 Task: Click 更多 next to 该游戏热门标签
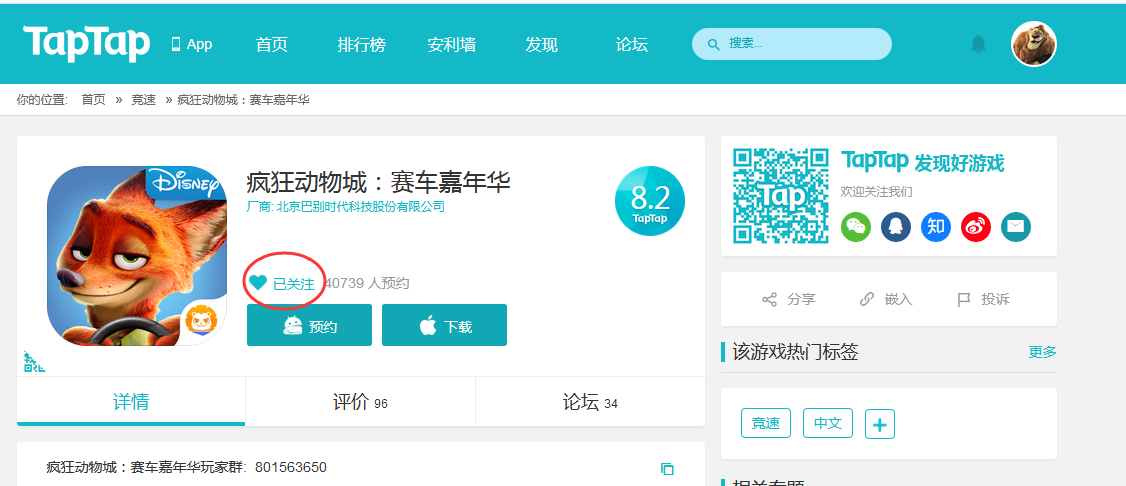tap(1043, 352)
